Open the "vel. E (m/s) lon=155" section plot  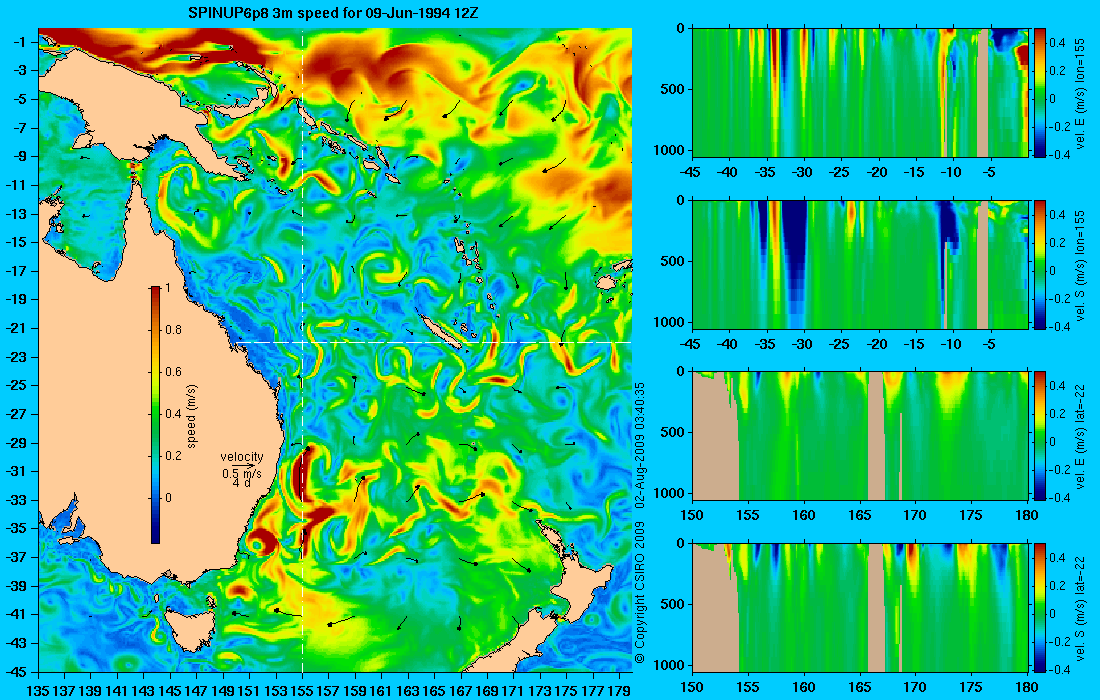(x=860, y=93)
